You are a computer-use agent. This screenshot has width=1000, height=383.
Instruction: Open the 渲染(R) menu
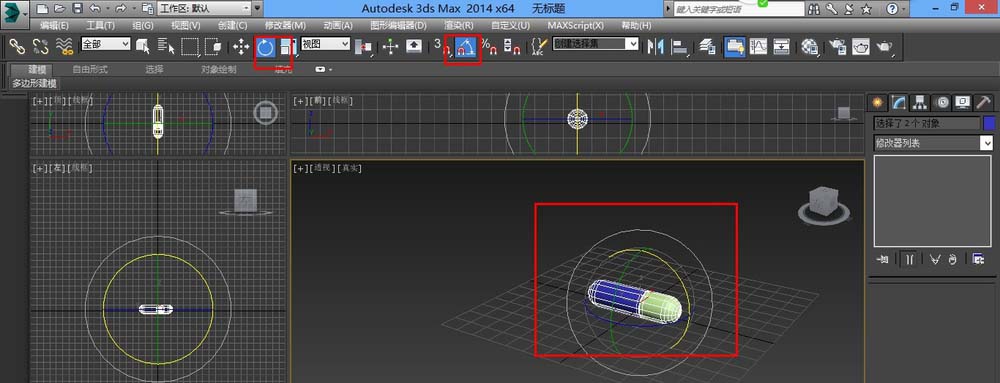(x=459, y=25)
